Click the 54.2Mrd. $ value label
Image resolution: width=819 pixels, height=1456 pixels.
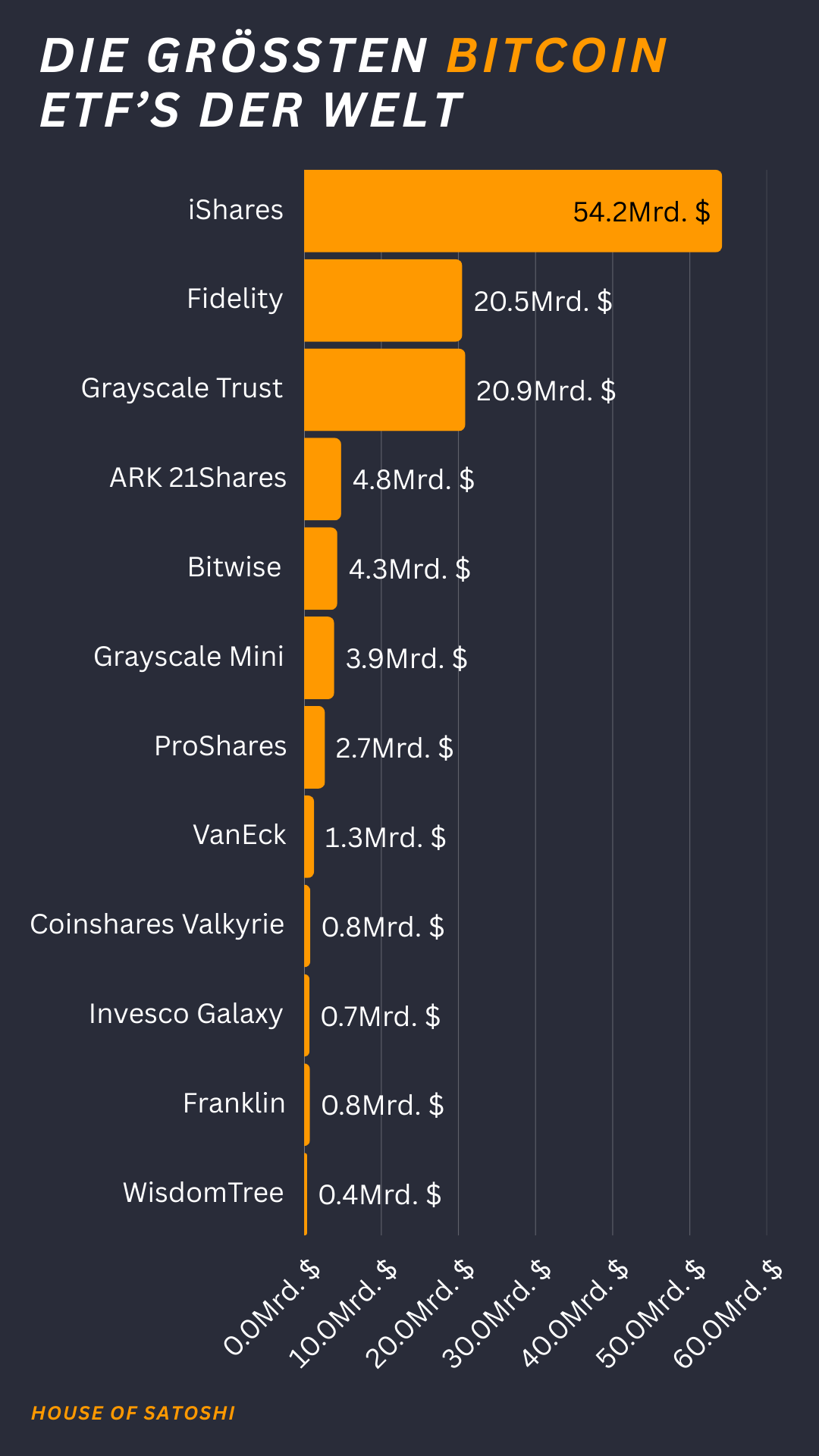click(642, 212)
